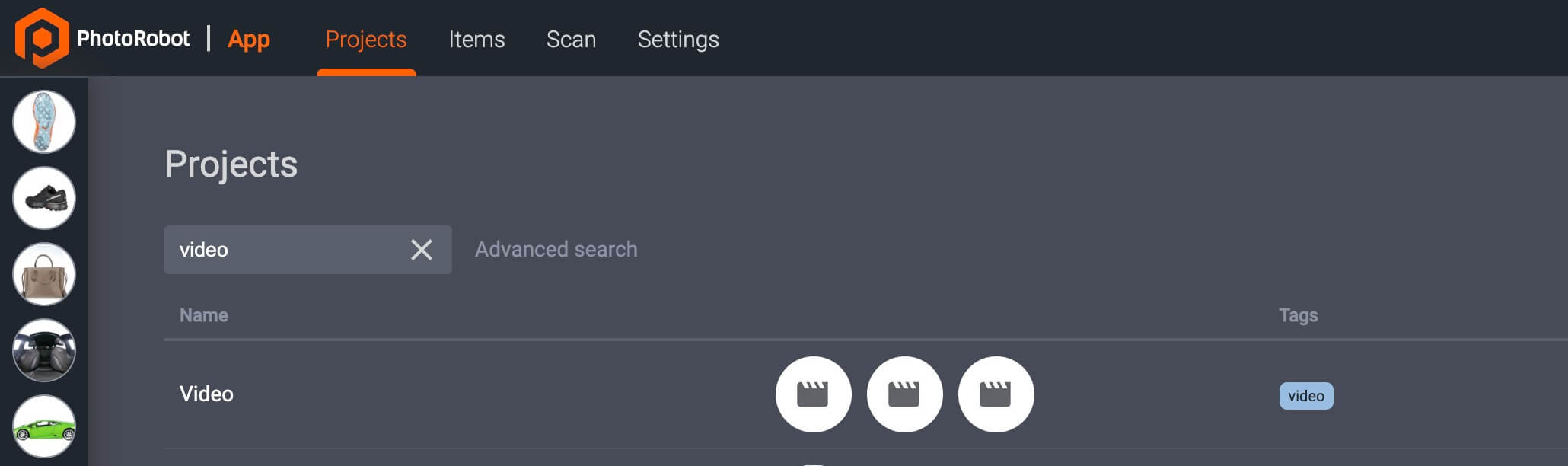1568x466 pixels.
Task: Go to Settings
Action: [677, 39]
